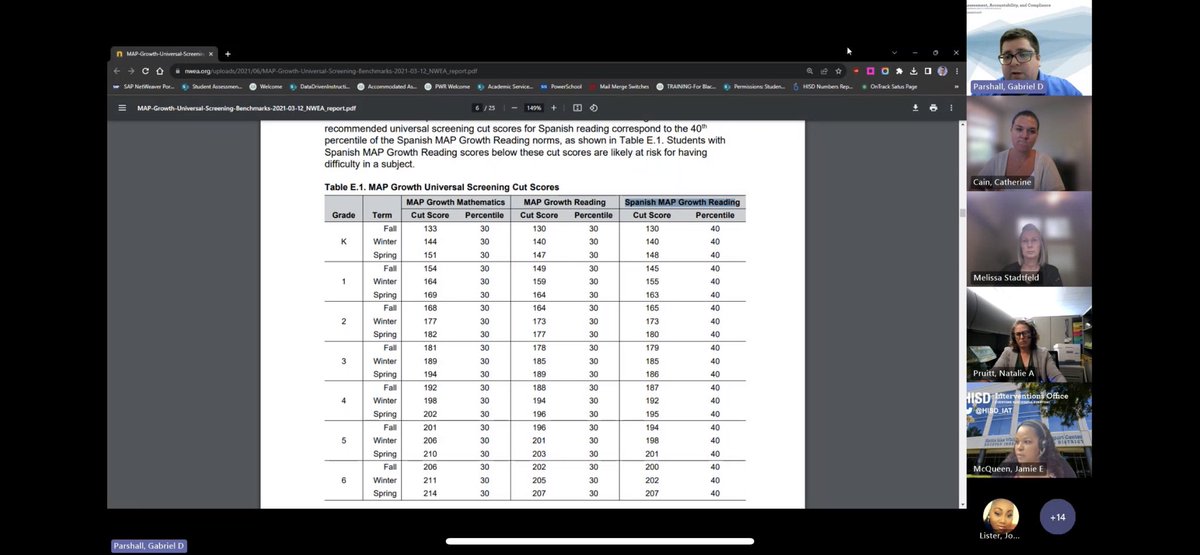Download the PDF from the viewer toolbar
Image resolution: width=1200 pixels, height=555 pixels.
pyautogui.click(x=915, y=108)
